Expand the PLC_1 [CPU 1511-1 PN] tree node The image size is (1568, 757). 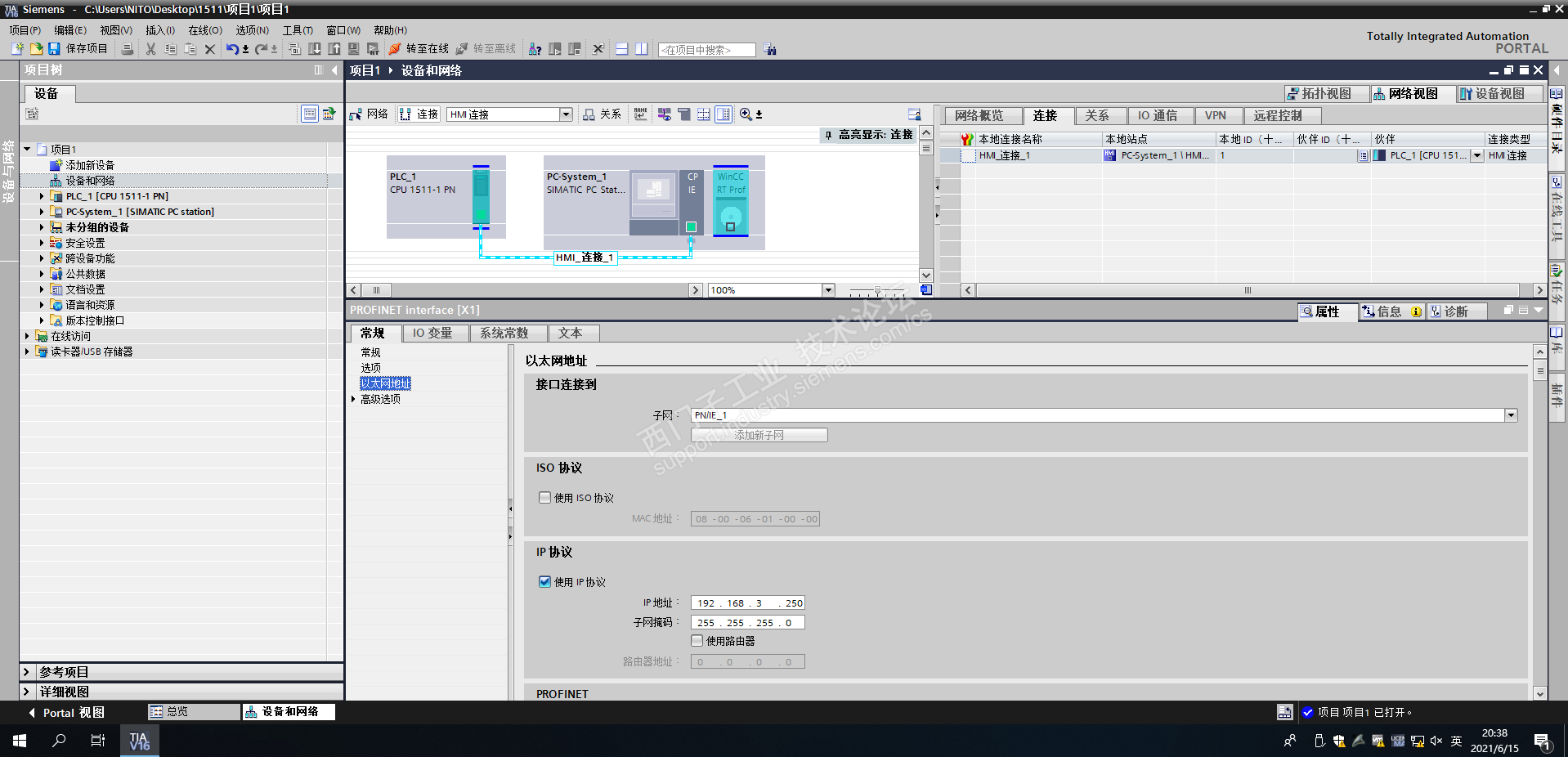tap(42, 196)
